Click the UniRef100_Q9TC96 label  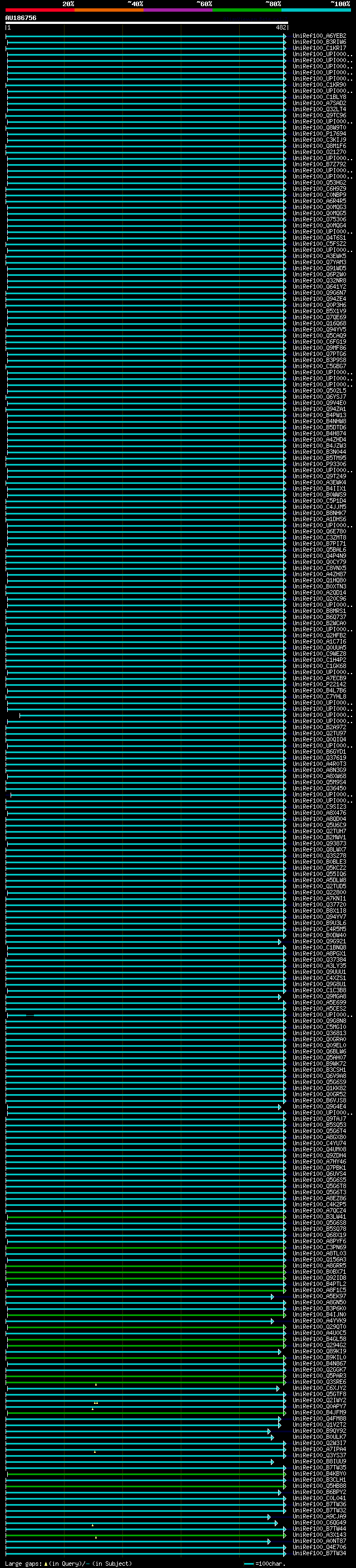(x=319, y=116)
